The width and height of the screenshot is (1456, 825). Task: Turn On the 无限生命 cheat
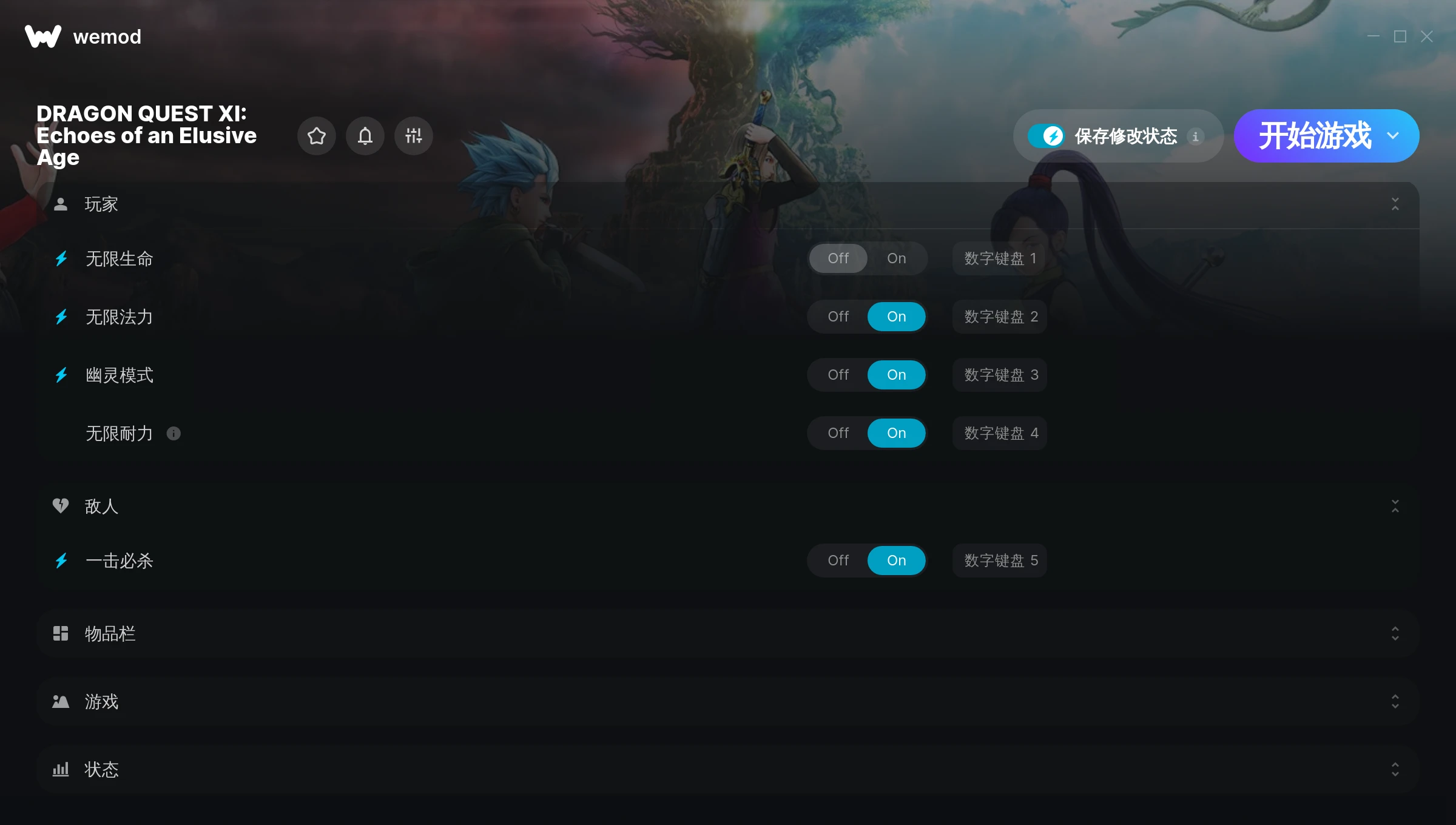pyautogui.click(x=896, y=258)
